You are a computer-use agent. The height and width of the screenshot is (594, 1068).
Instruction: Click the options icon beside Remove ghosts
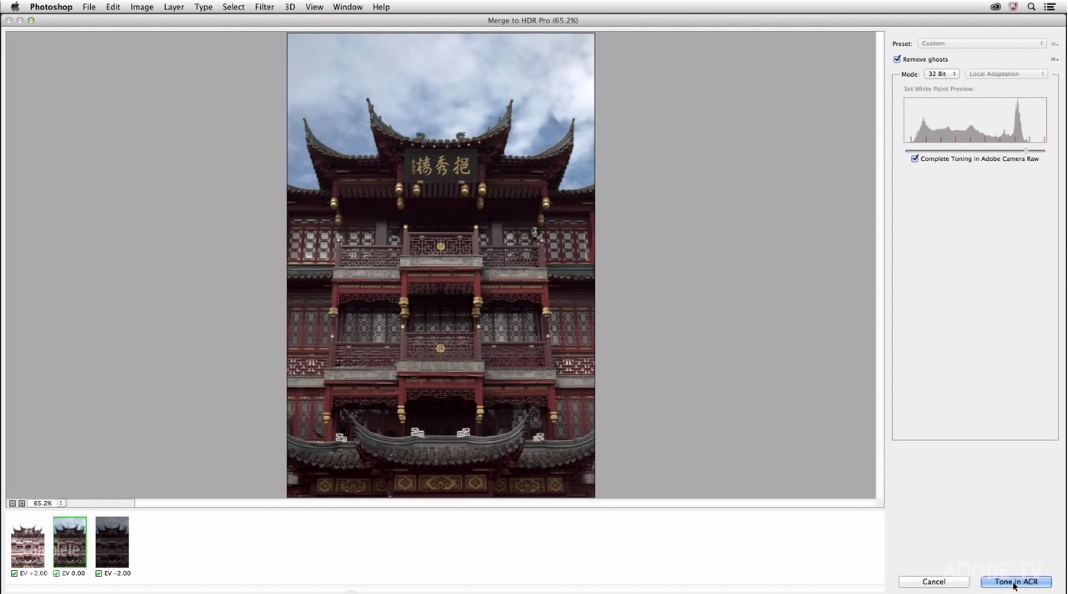click(x=1055, y=59)
